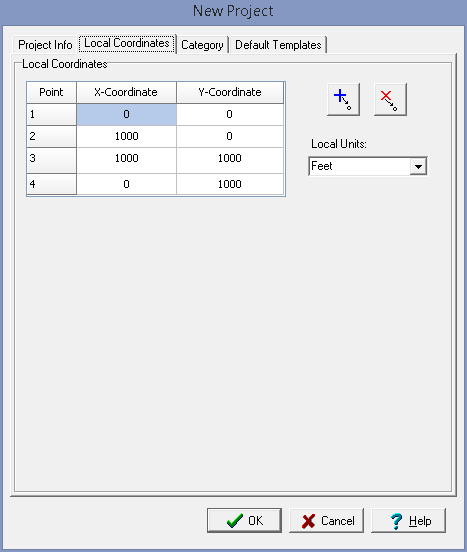467x552 pixels.
Task: Click the Y-Coordinate column header
Action: pyautogui.click(x=229, y=93)
